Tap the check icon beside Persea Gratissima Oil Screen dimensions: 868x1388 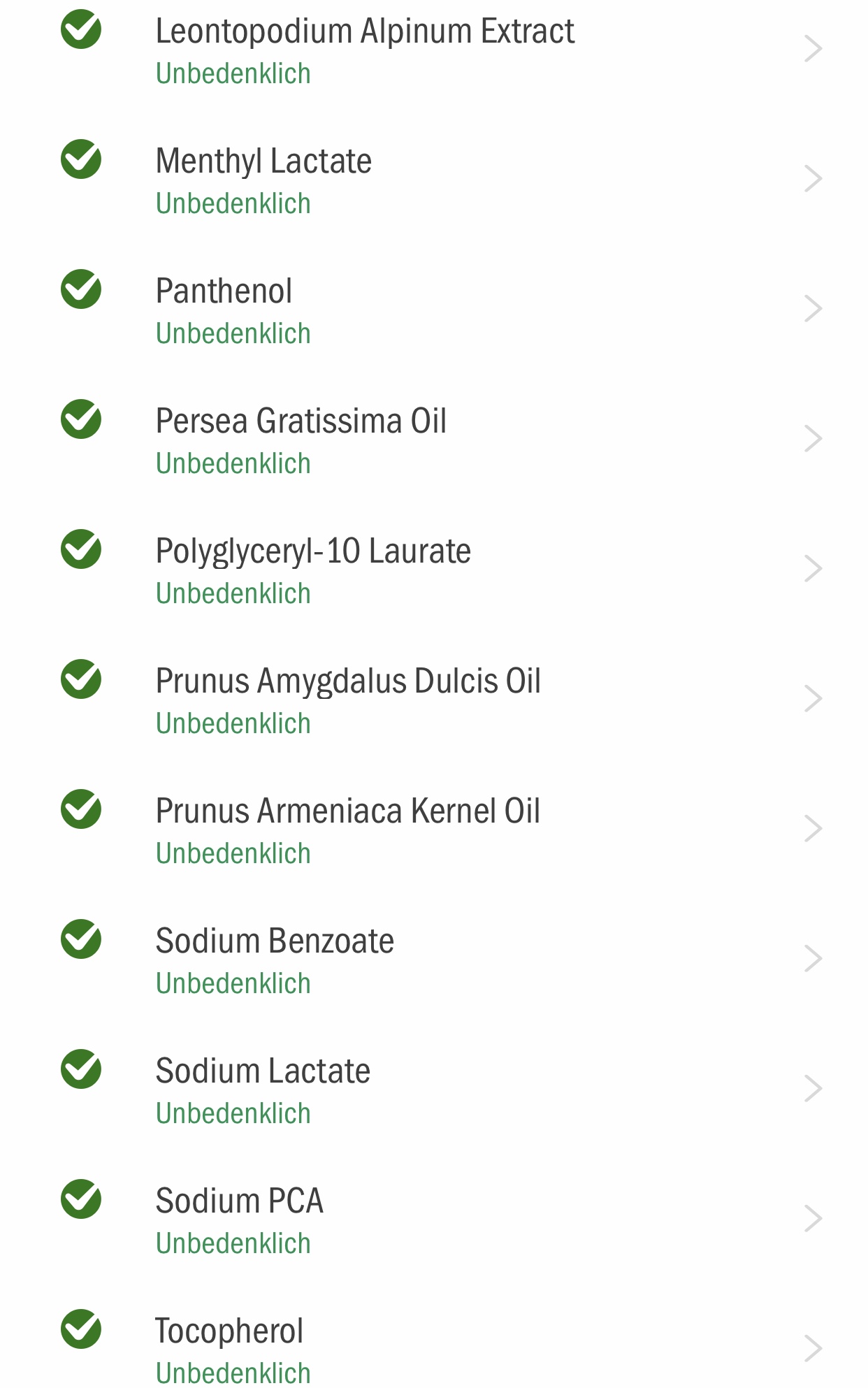81,419
